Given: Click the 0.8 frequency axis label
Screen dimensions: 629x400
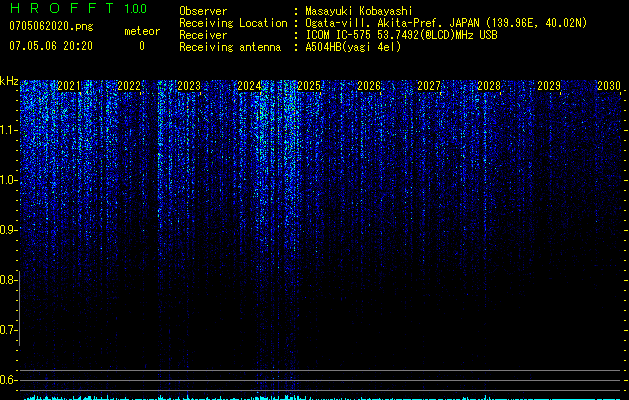Looking at the screenshot, I should [x=8, y=280].
